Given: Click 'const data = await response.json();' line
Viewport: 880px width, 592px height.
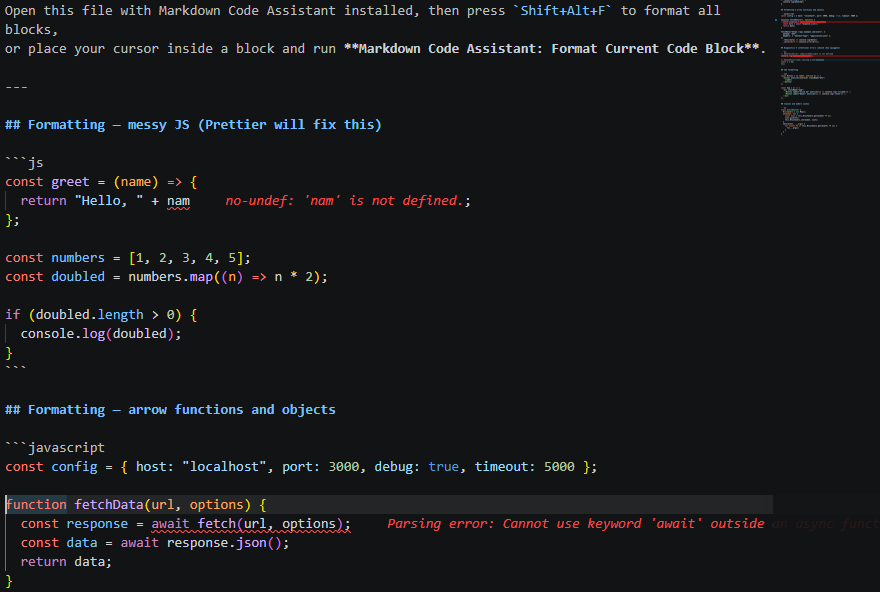Looking at the screenshot, I should (x=155, y=543).
